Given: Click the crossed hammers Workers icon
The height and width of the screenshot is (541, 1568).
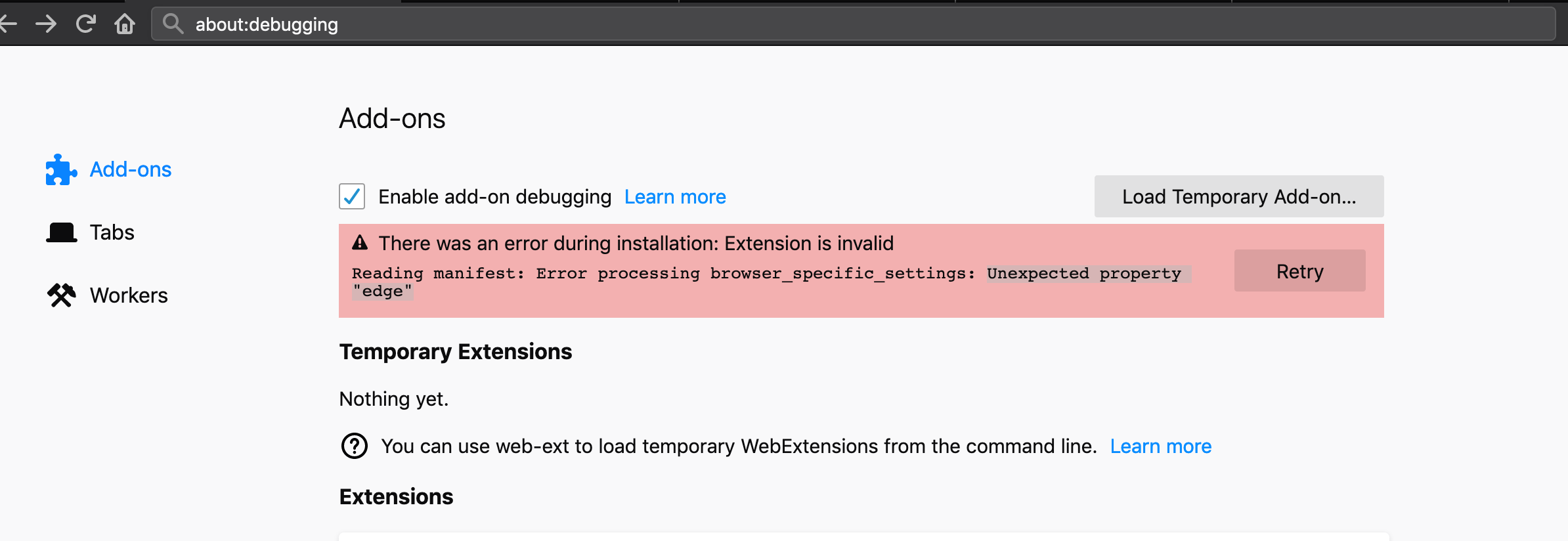Looking at the screenshot, I should (x=61, y=295).
